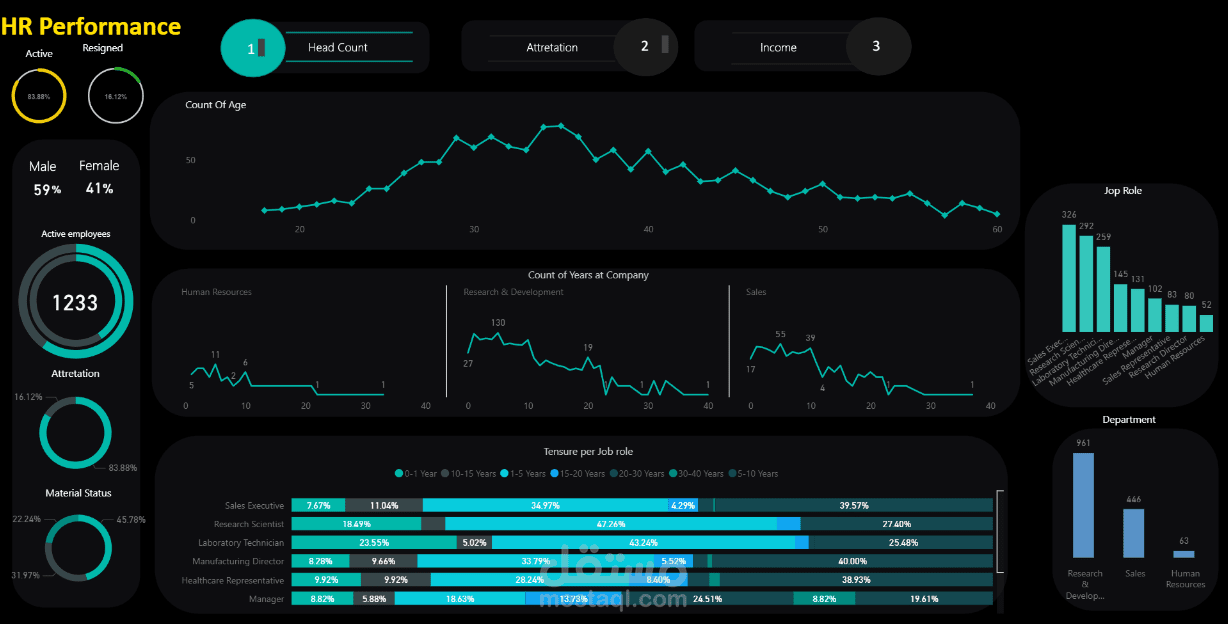Click the HR Performance title
Viewport: 1228px width, 624px height.
point(91,27)
